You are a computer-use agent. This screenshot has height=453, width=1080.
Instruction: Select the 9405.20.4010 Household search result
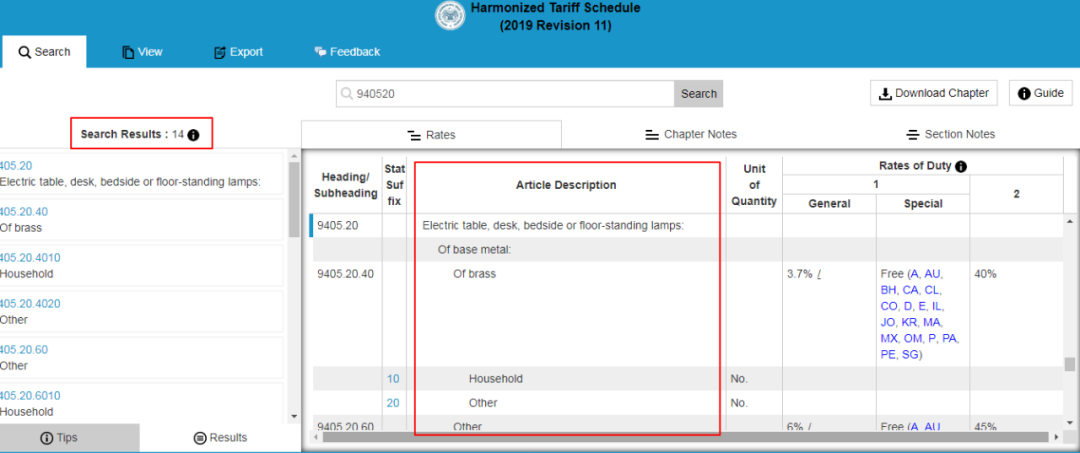140,265
